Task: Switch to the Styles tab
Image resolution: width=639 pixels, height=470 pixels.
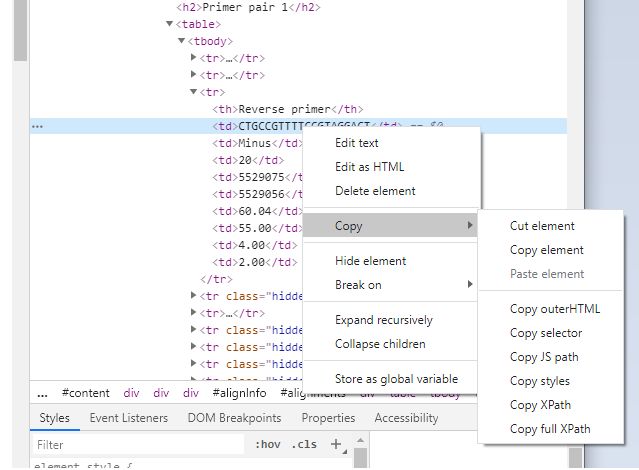Action: click(54, 418)
